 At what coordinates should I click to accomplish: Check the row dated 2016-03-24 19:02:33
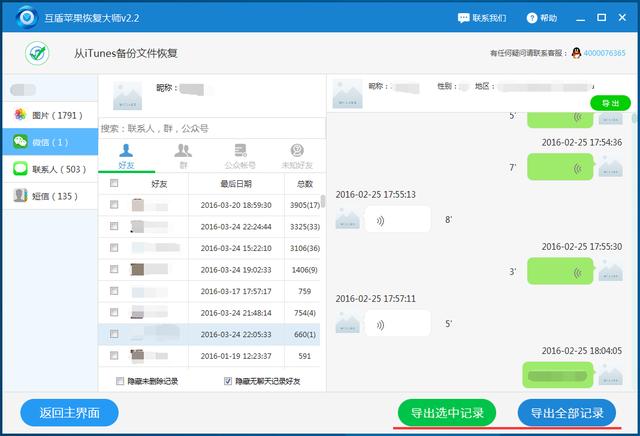pos(114,269)
